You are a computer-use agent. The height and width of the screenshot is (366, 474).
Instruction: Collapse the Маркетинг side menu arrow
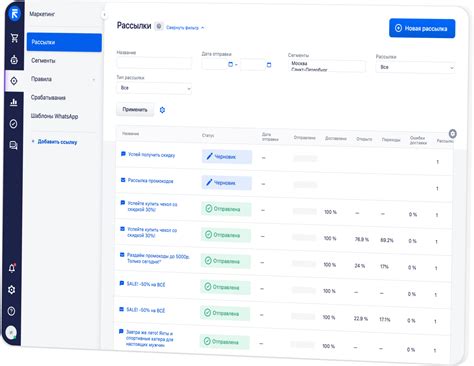104,15
